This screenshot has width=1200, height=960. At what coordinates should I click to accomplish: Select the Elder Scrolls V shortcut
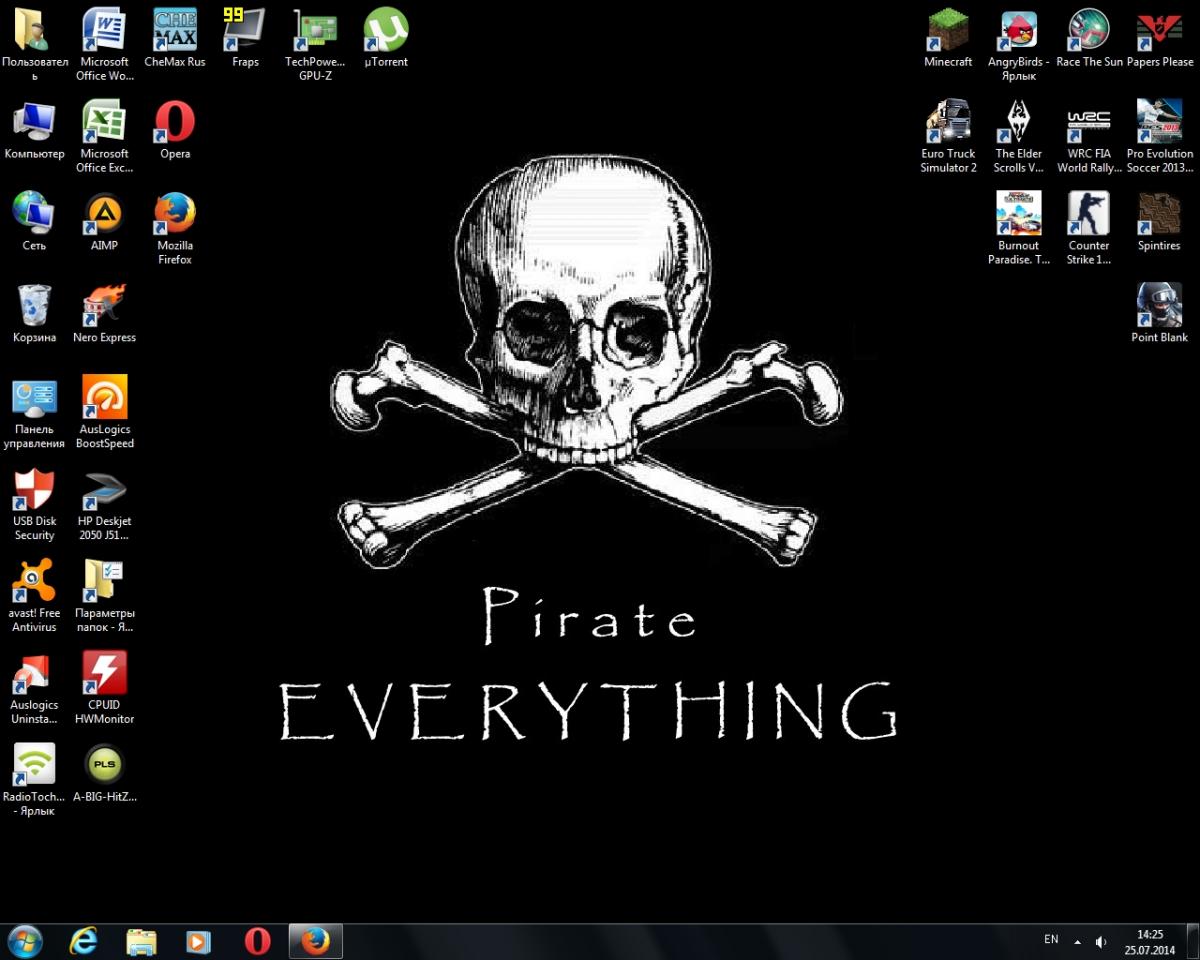1019,124
